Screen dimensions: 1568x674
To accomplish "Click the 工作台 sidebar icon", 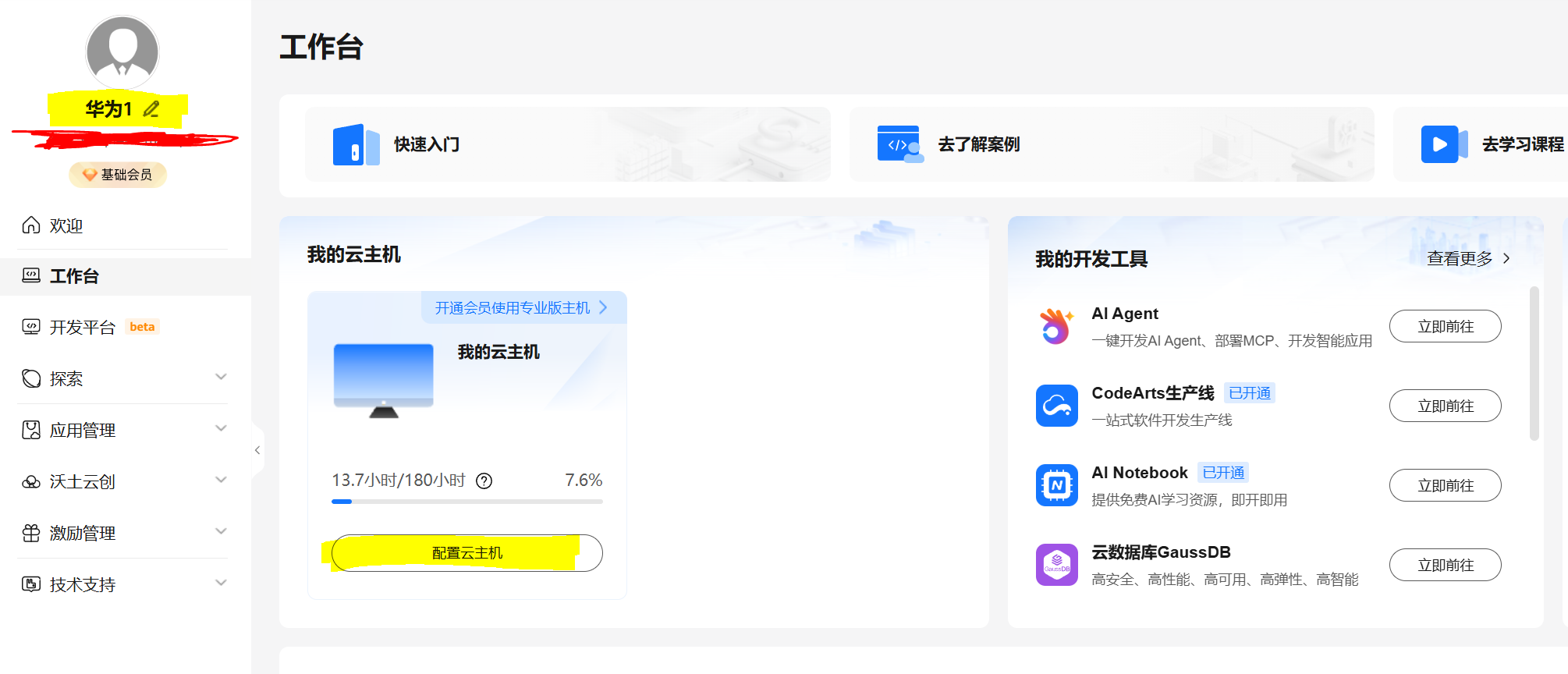I will [x=31, y=275].
